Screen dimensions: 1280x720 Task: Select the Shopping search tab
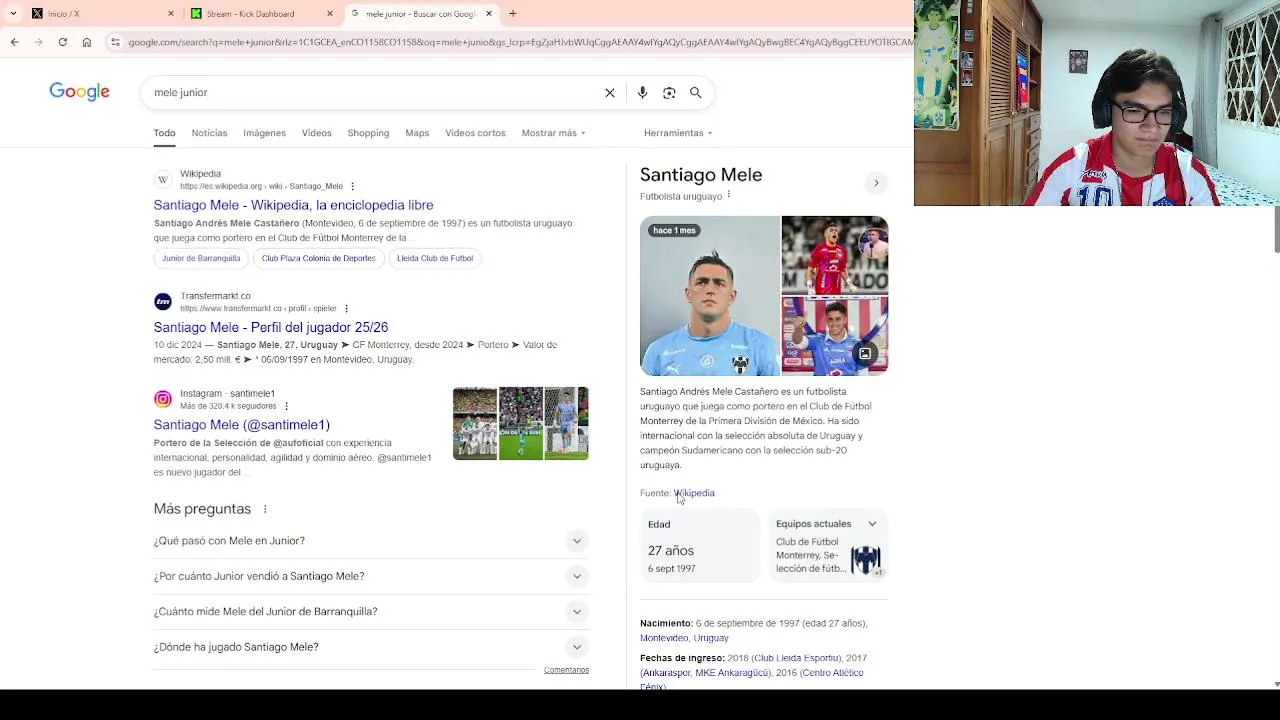coord(368,133)
